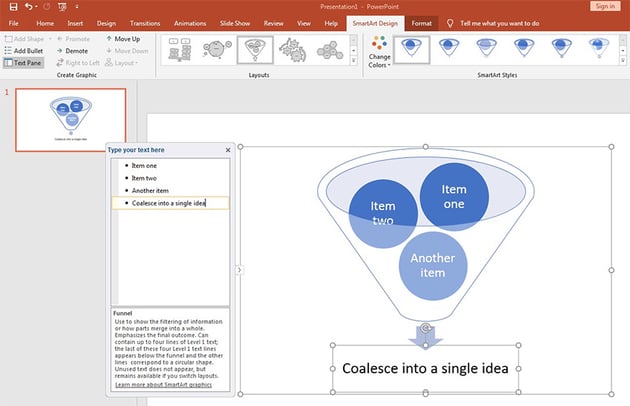Click the Save icon in title bar
630x406 pixels.
pyautogui.click(x=11, y=6)
